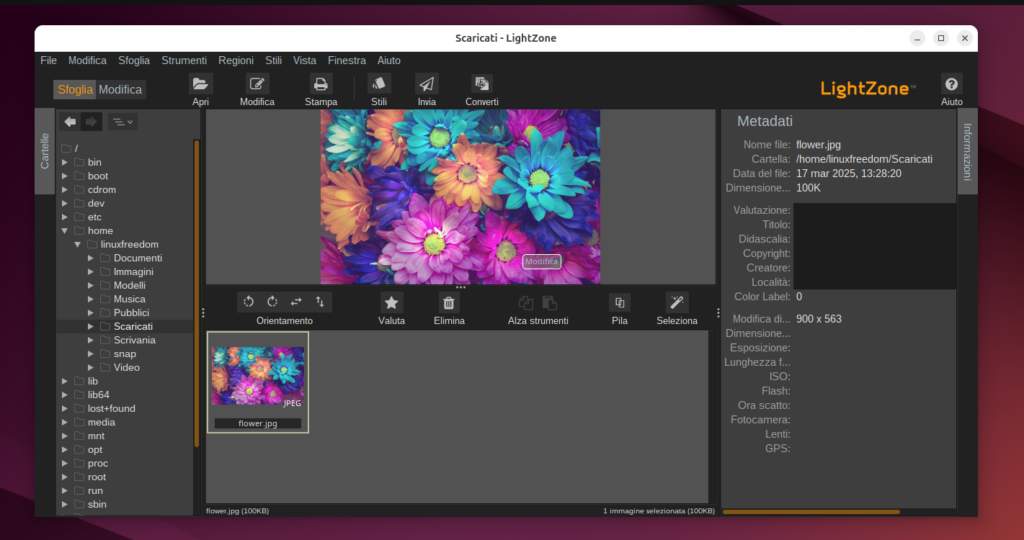This screenshot has height=540, width=1024.
Task: Click the Apri open folder icon
Action: 201,84
